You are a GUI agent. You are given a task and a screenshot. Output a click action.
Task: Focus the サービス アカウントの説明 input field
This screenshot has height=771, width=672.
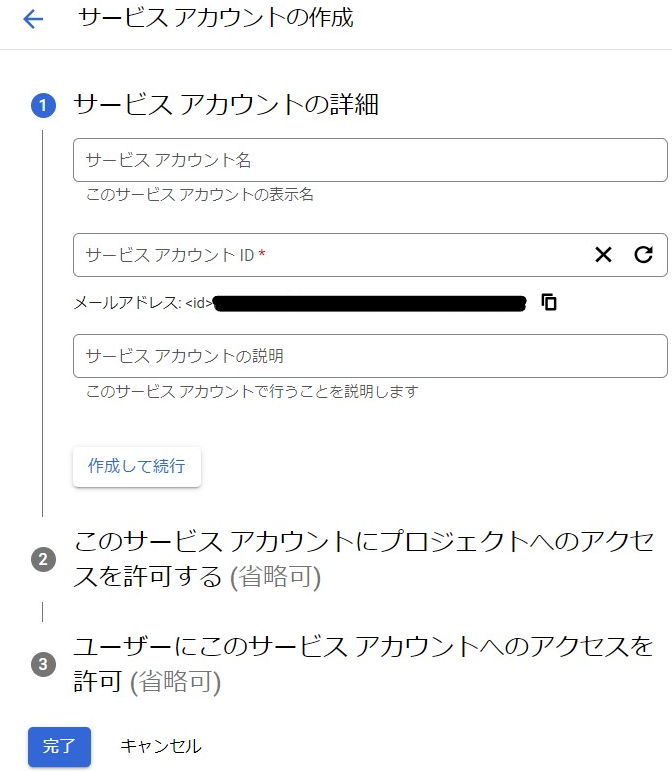click(370, 356)
